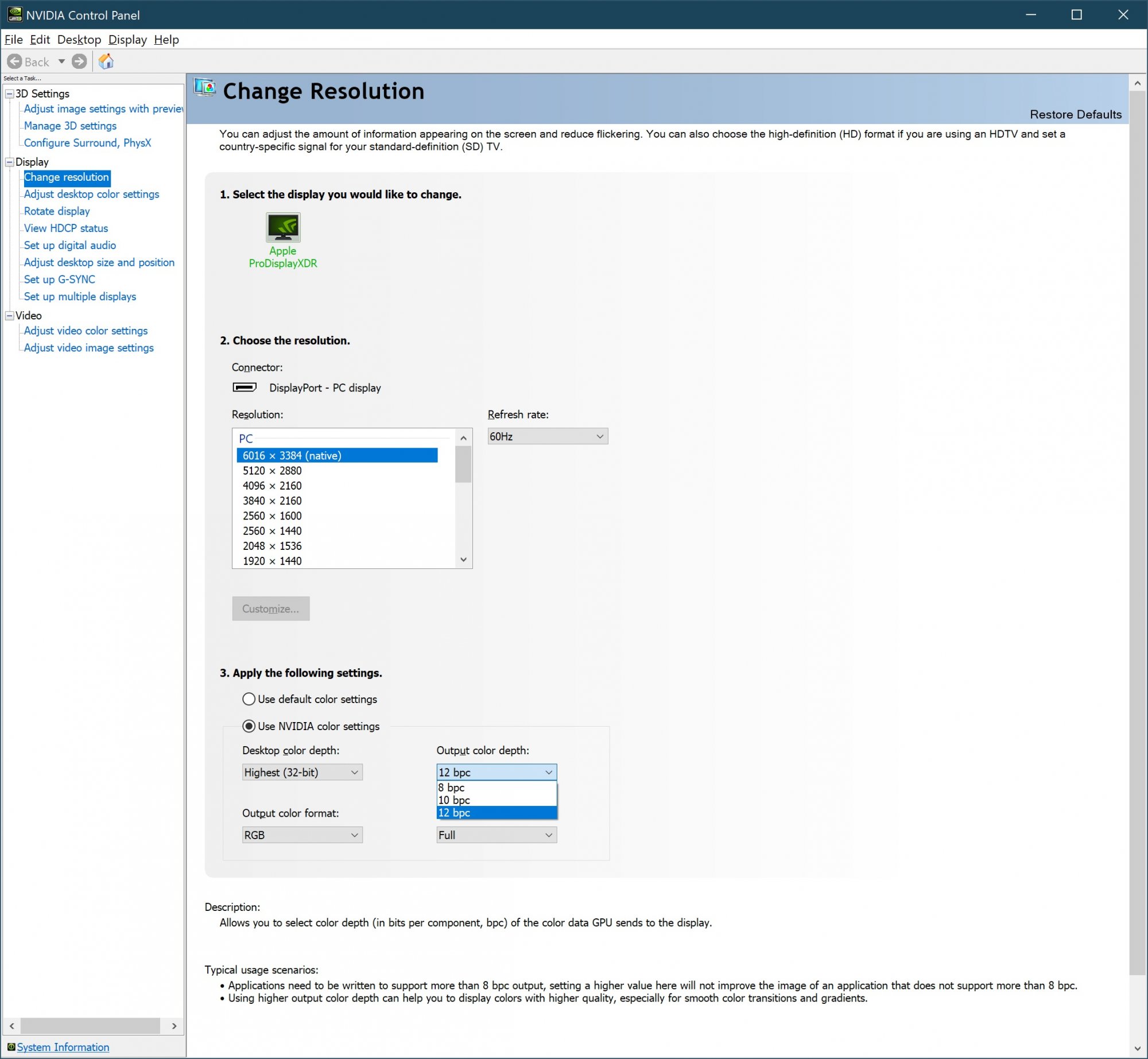Viewport: 1148px width, 1059px height.
Task: Click the NVIDIA Control Panel title icon
Action: tap(14, 14)
